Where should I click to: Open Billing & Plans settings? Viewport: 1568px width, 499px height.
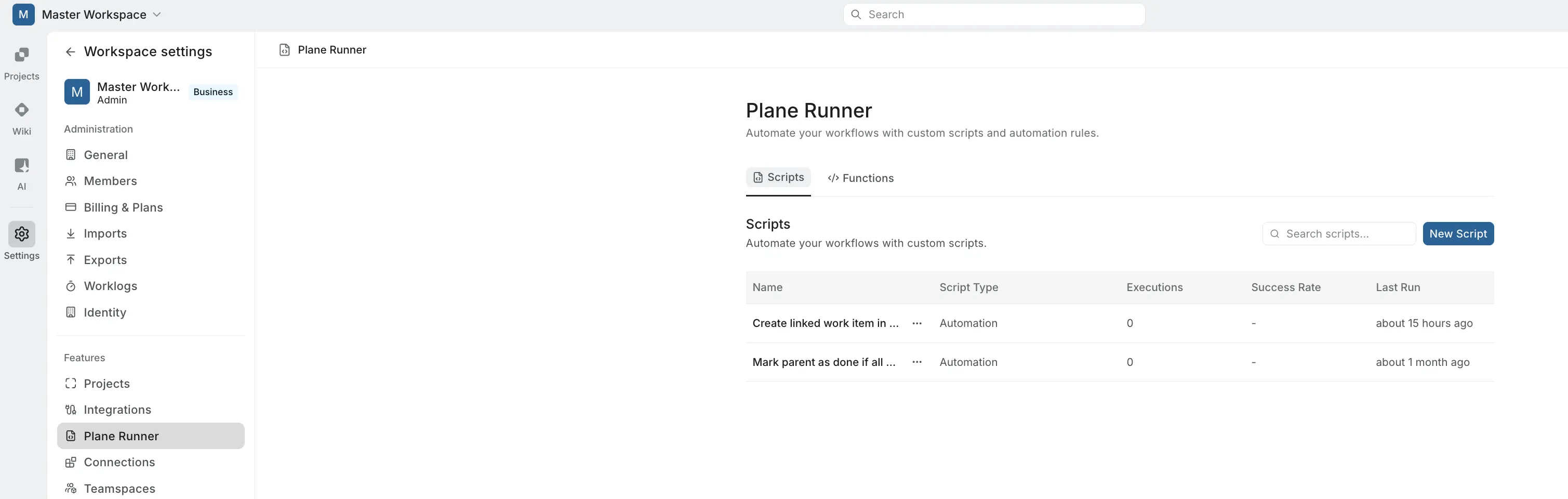pos(122,207)
